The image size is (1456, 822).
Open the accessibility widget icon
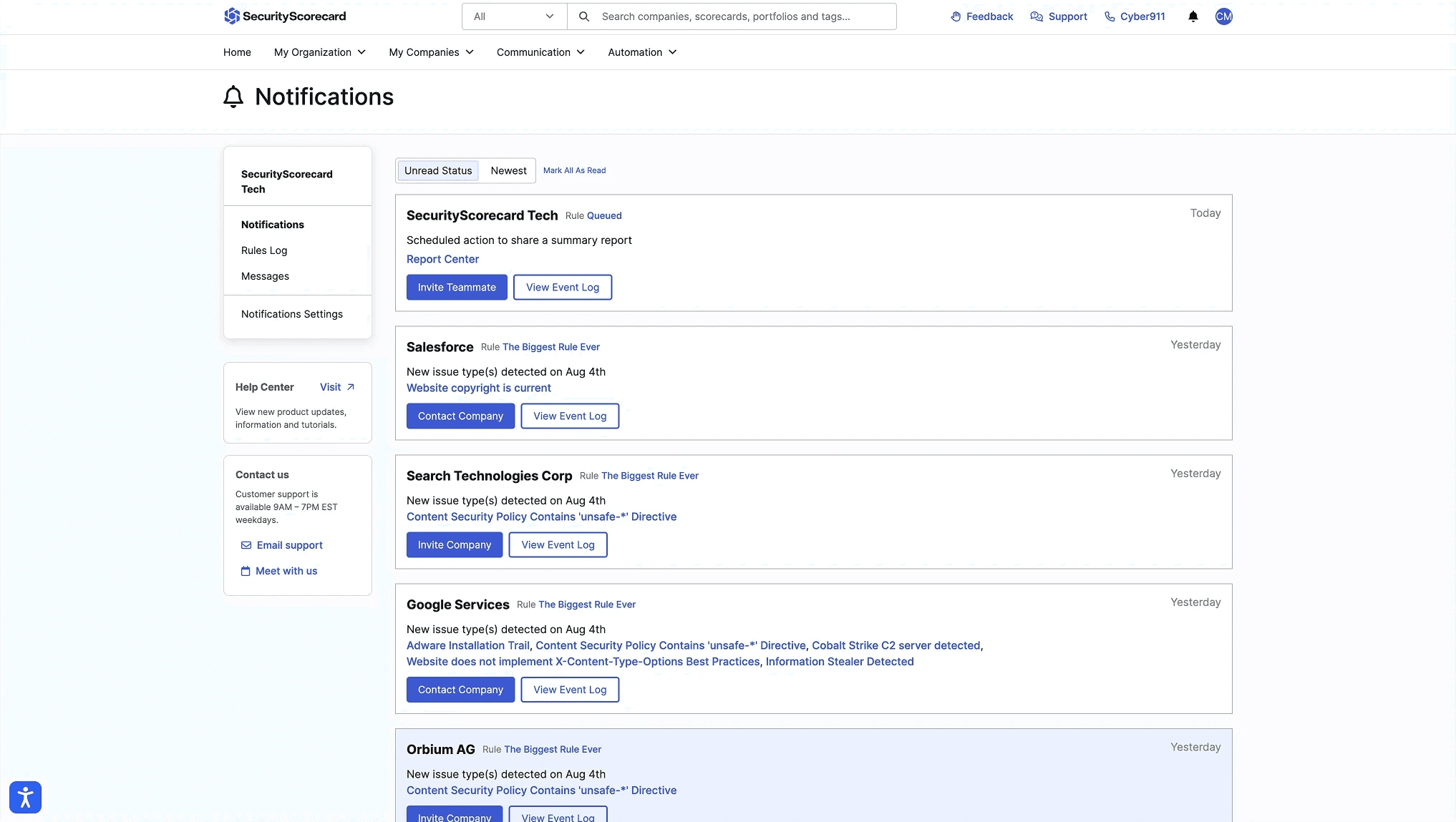25,797
